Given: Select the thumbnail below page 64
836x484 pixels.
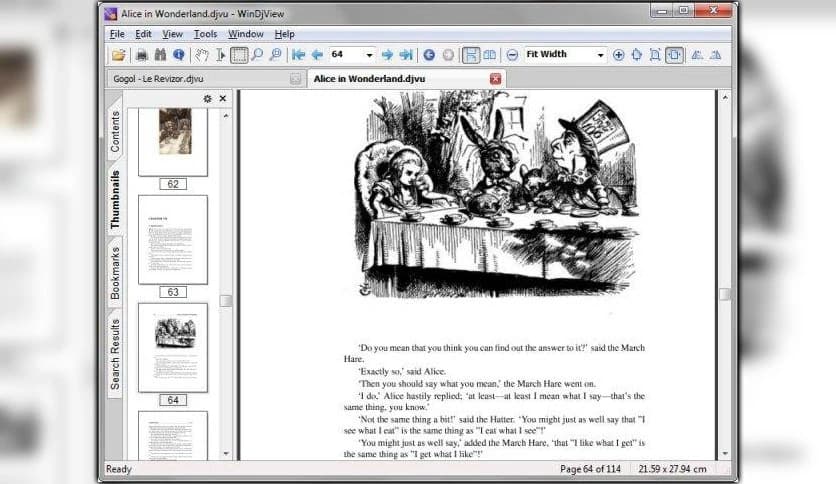Looking at the screenshot, I should click(173, 435).
